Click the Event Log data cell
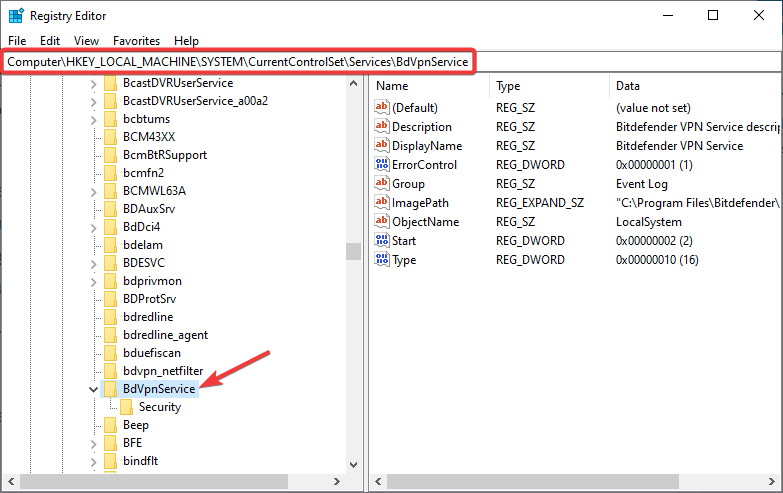This screenshot has height=493, width=783. (641, 184)
